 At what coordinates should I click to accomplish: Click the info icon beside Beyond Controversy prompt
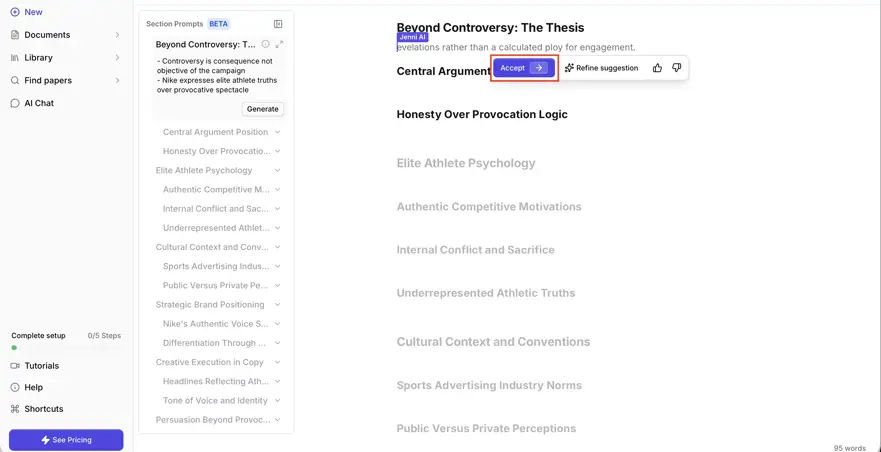coord(266,44)
